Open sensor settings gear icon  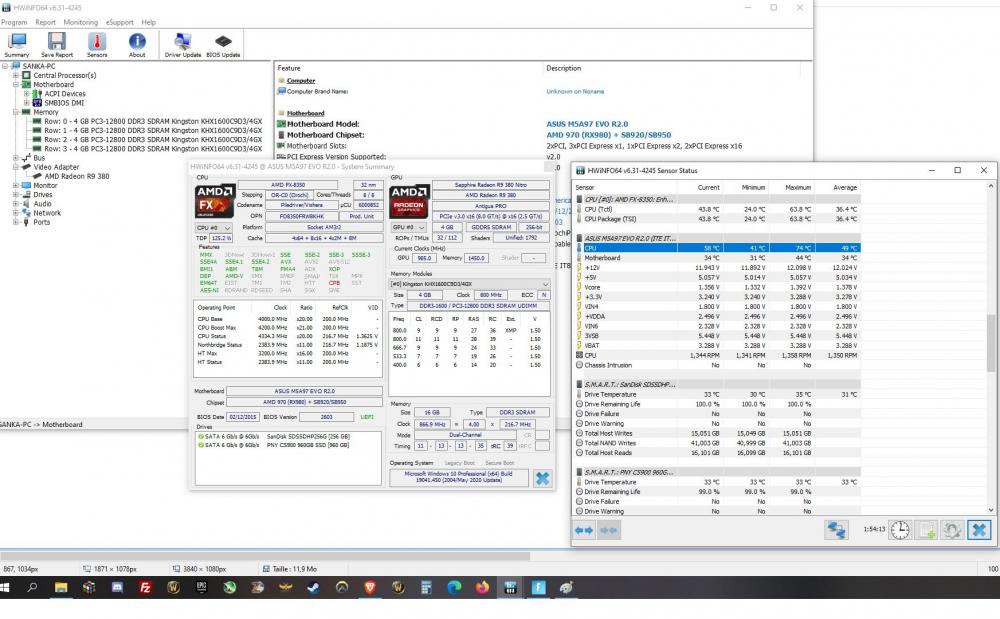[954, 530]
